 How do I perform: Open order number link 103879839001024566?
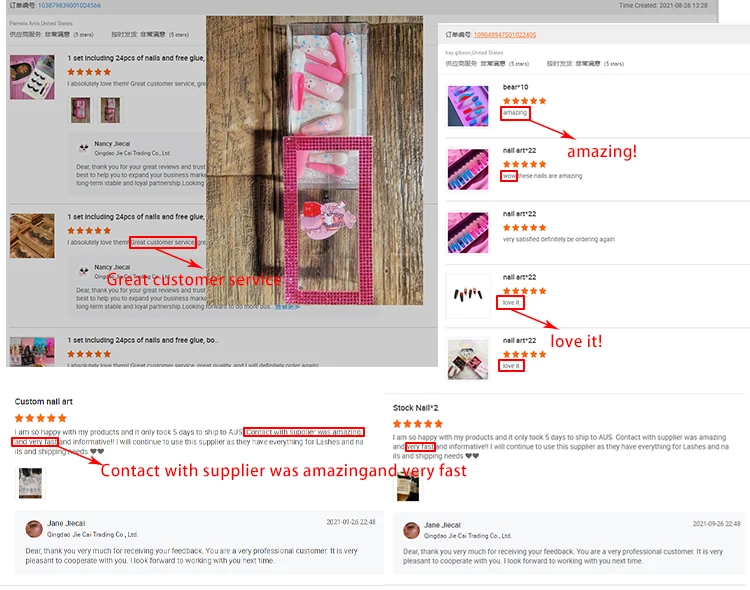(69, 5)
